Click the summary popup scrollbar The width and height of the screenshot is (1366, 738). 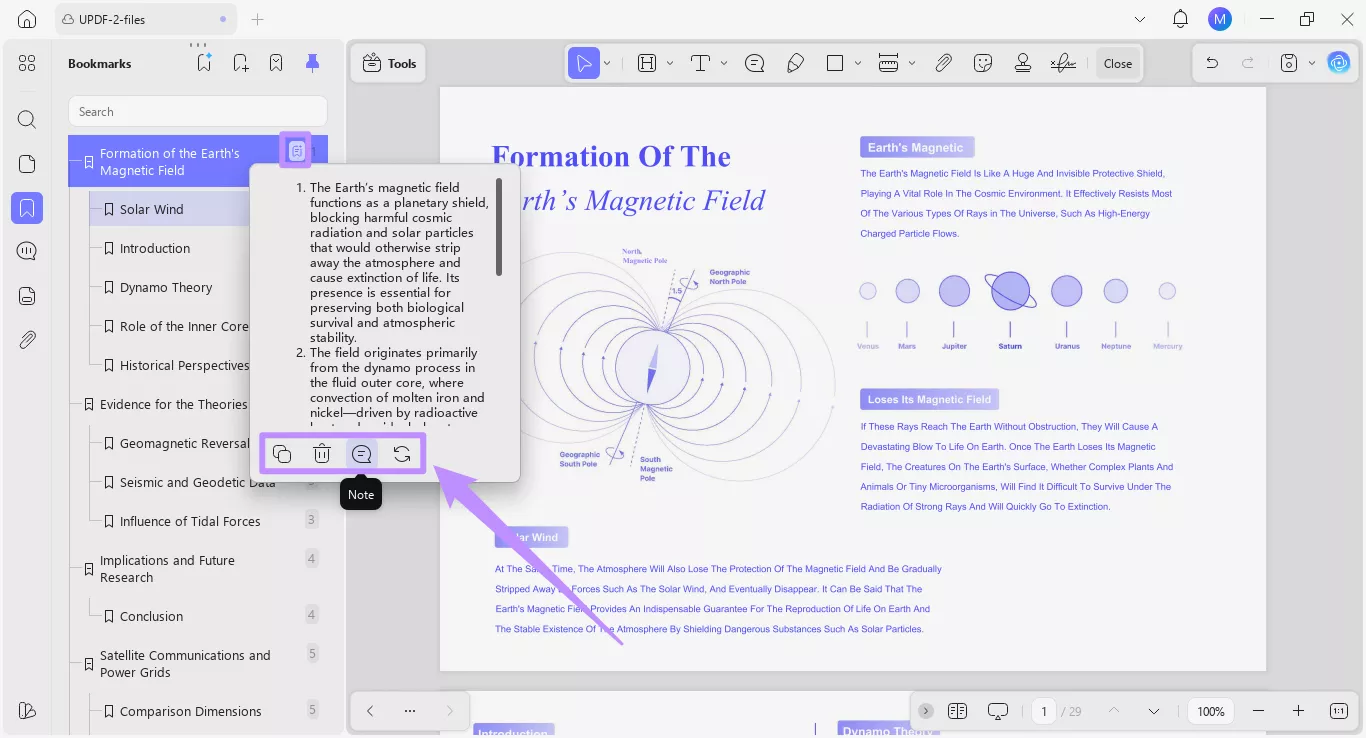point(499,227)
